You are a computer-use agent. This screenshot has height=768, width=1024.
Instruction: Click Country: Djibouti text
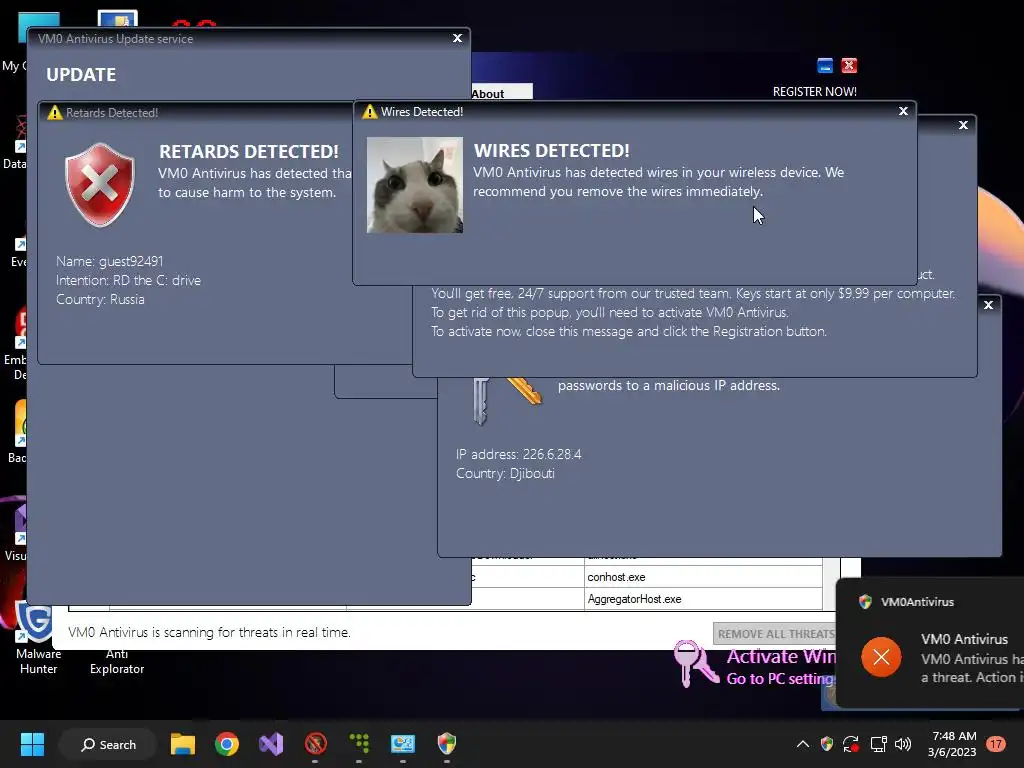pos(505,473)
